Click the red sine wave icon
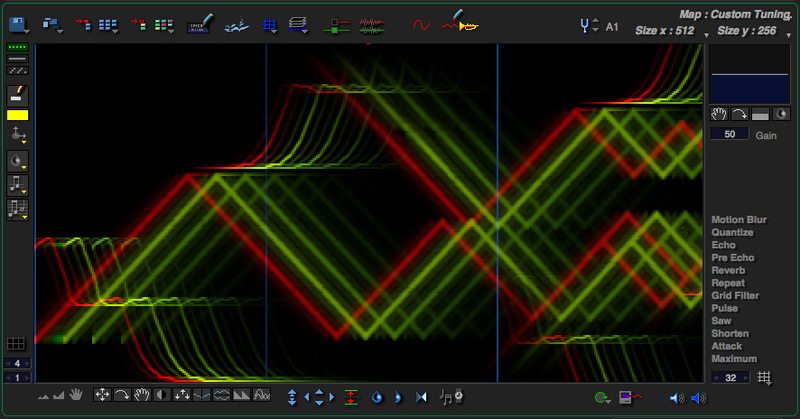This screenshot has width=800, height=419. tap(421, 25)
